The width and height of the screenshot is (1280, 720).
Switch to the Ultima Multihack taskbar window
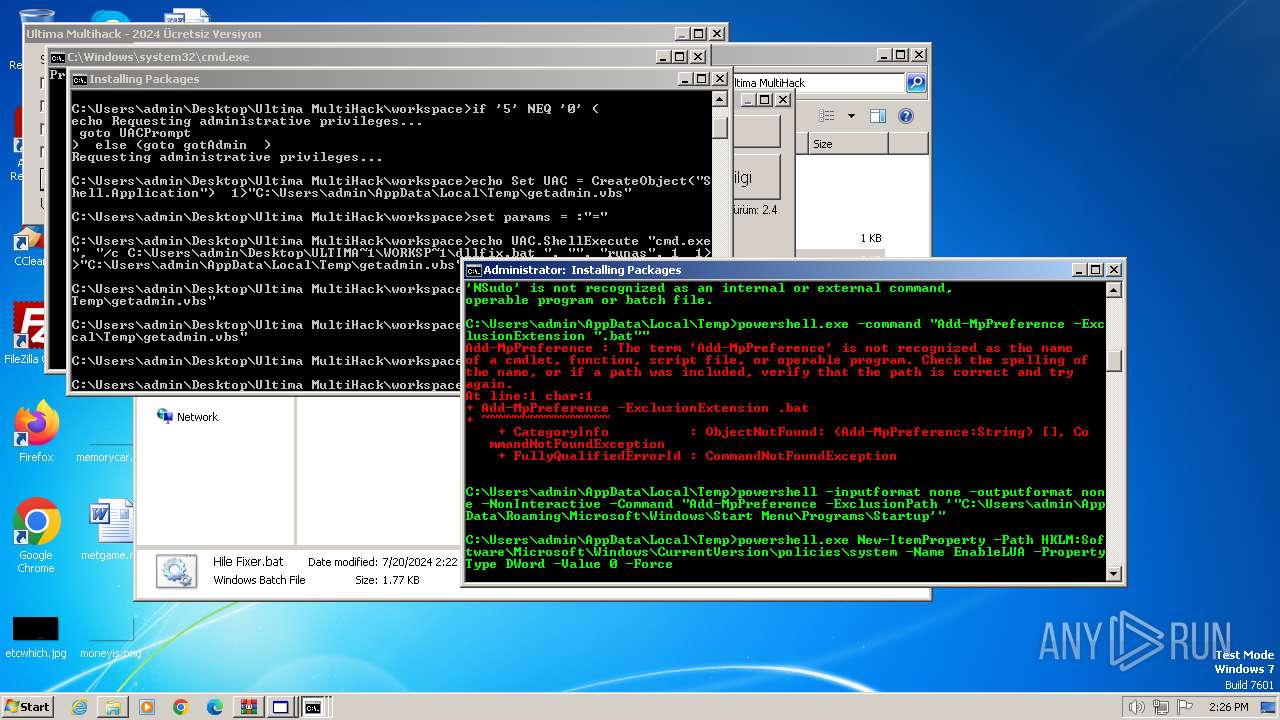tap(281, 707)
